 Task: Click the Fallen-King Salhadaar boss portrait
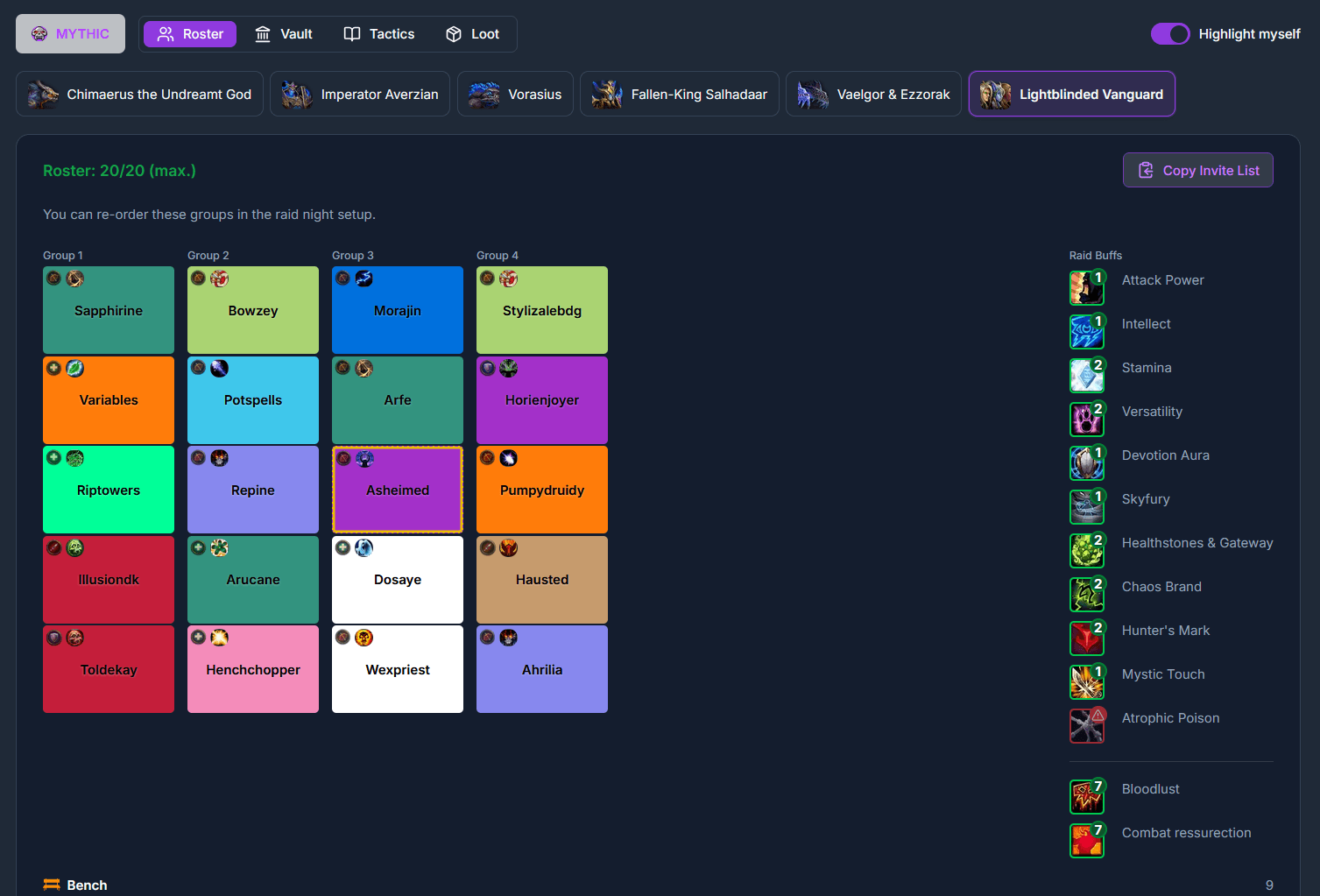pyautogui.click(x=606, y=94)
